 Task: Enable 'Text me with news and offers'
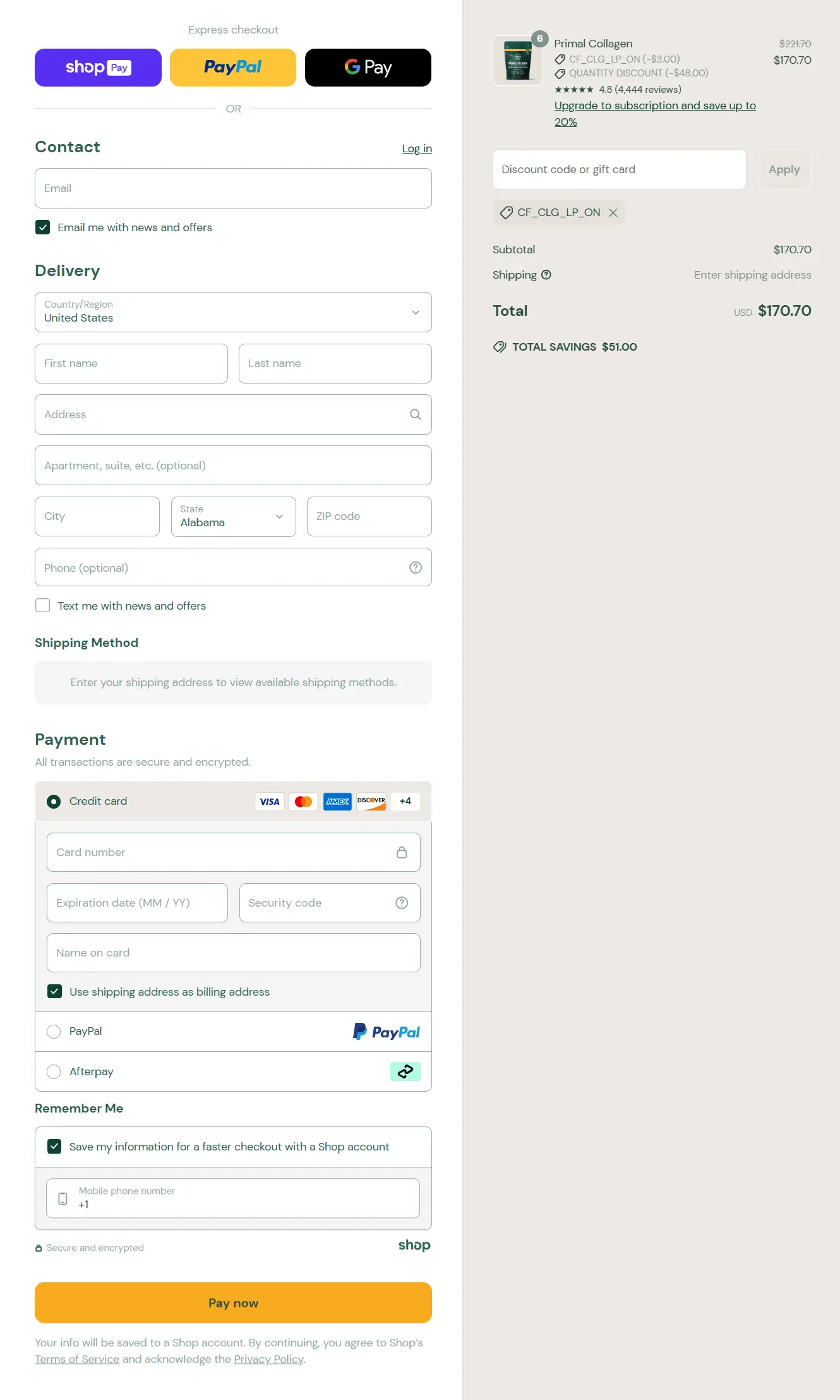pyautogui.click(x=42, y=605)
